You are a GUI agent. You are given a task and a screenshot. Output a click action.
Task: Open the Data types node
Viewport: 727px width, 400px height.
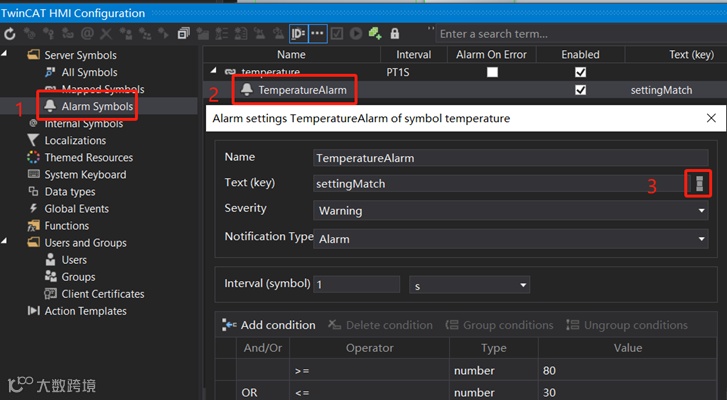point(70,192)
